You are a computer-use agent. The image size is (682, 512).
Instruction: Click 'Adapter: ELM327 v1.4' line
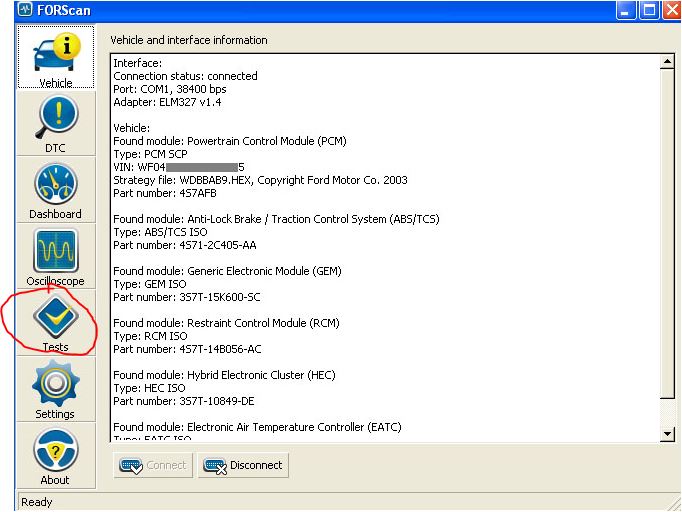tap(167, 102)
